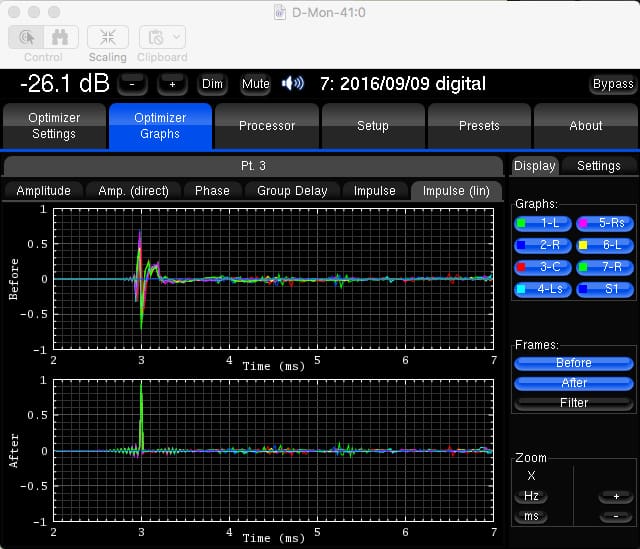Select the Impulse graph tab
The width and height of the screenshot is (640, 549).
click(x=375, y=191)
